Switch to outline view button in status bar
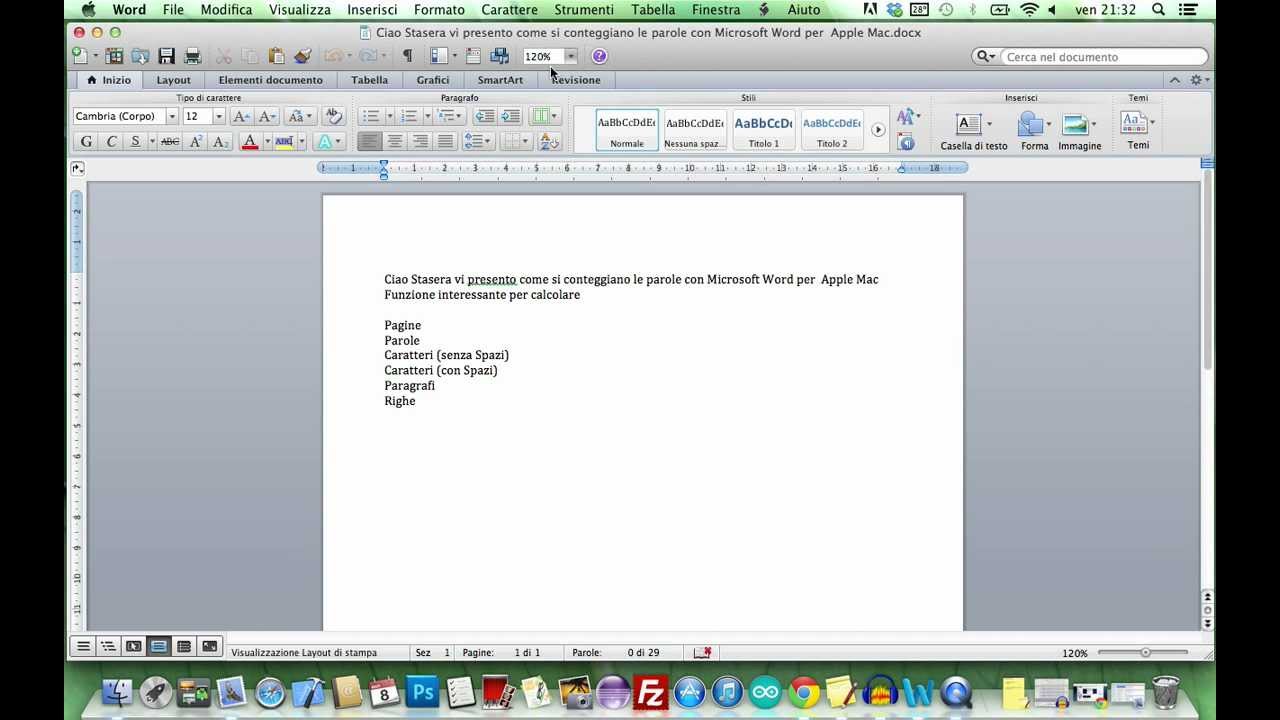 108,647
